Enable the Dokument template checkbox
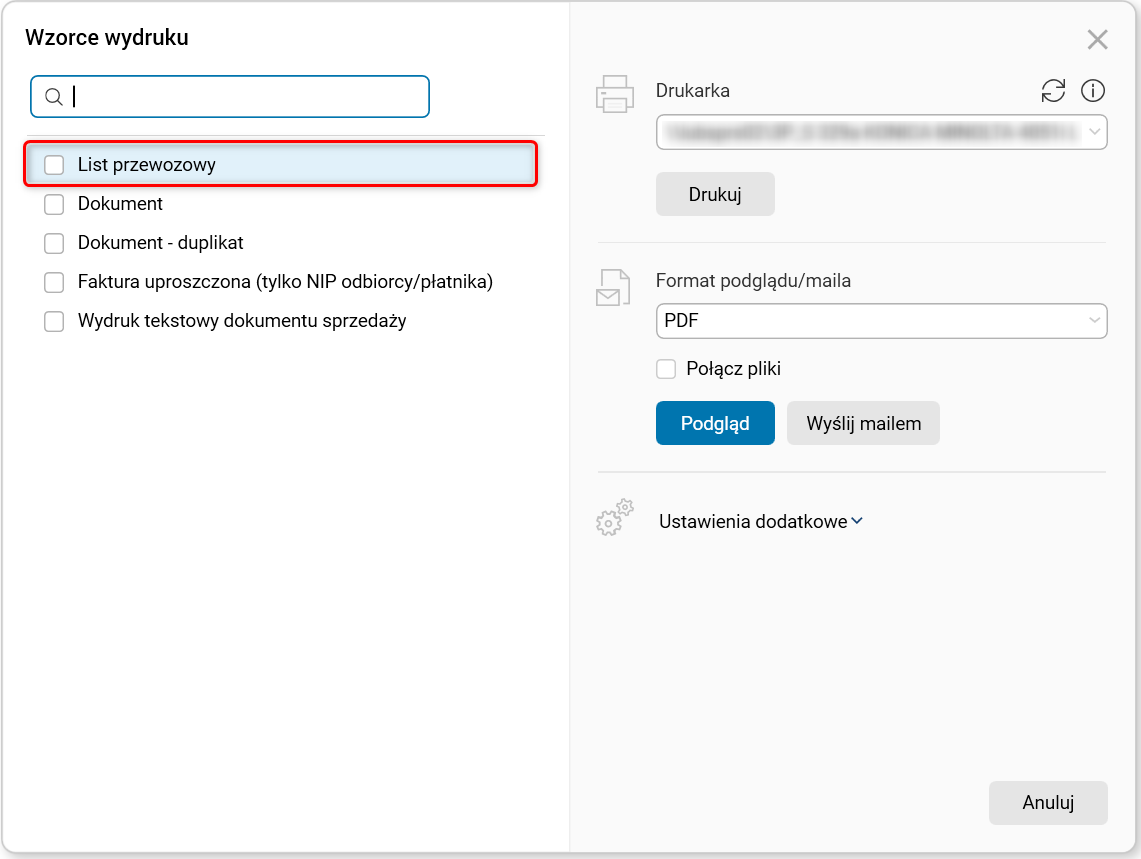This screenshot has width=1141, height=859. click(54, 204)
